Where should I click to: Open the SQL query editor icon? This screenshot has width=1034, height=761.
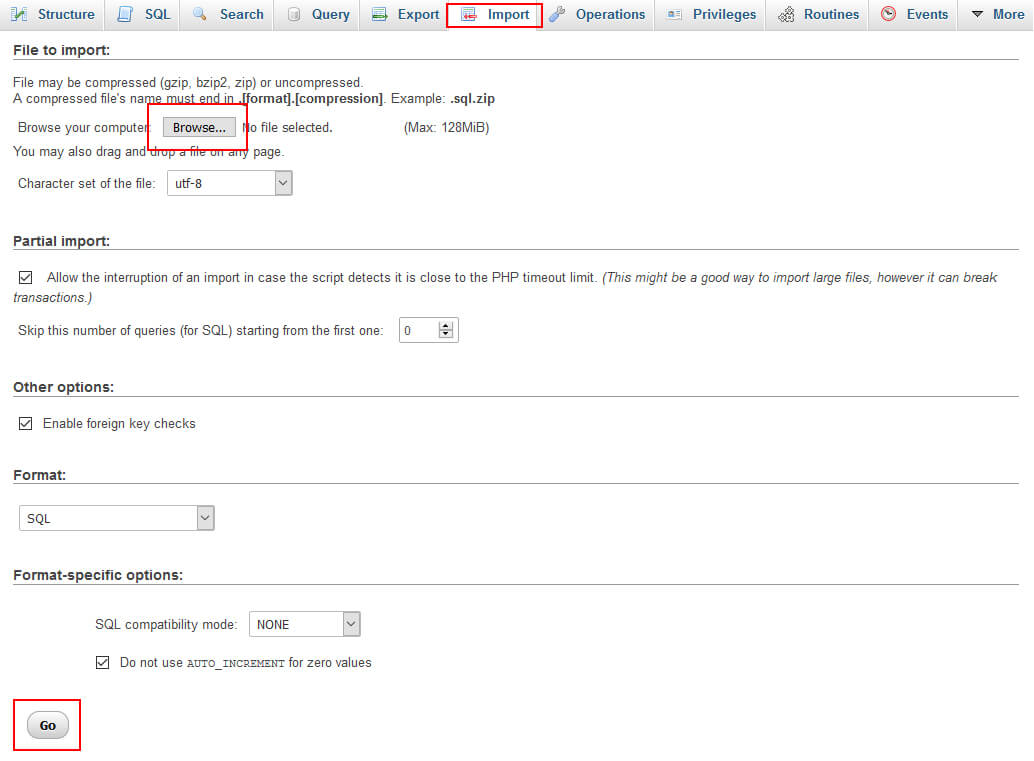click(124, 14)
